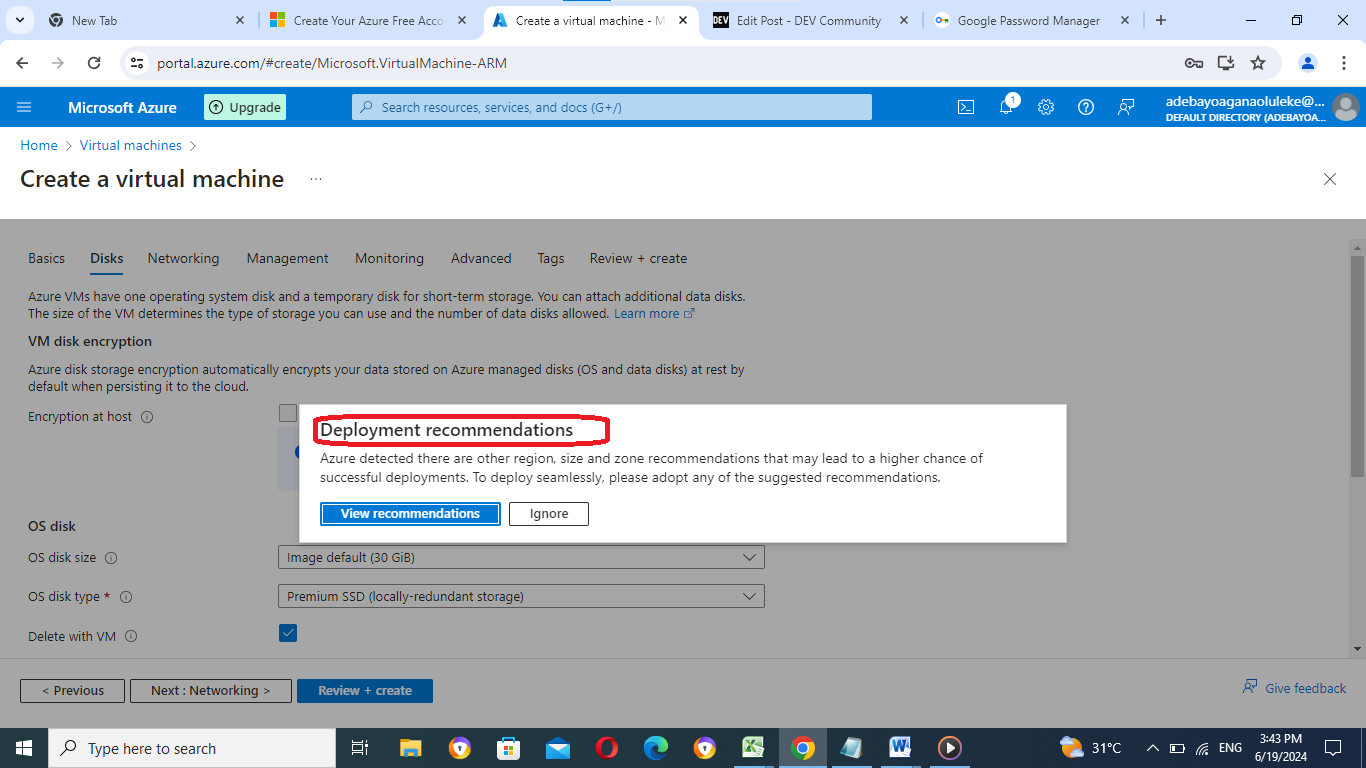Open a new browser tab with plus
This screenshot has height=768, width=1366.
pos(1160,20)
